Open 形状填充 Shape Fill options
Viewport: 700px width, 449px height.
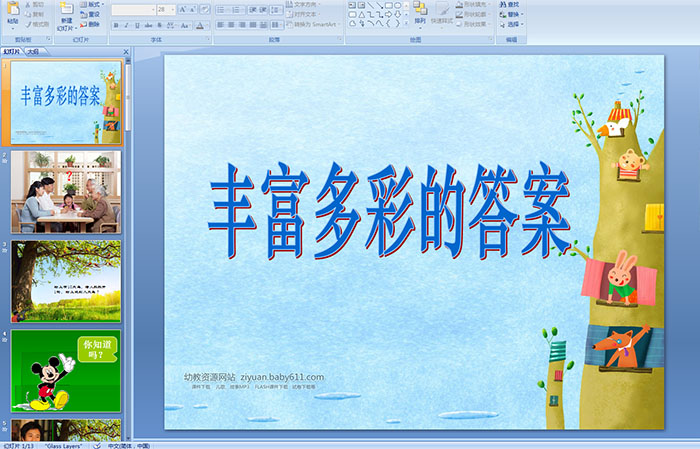(473, 4)
